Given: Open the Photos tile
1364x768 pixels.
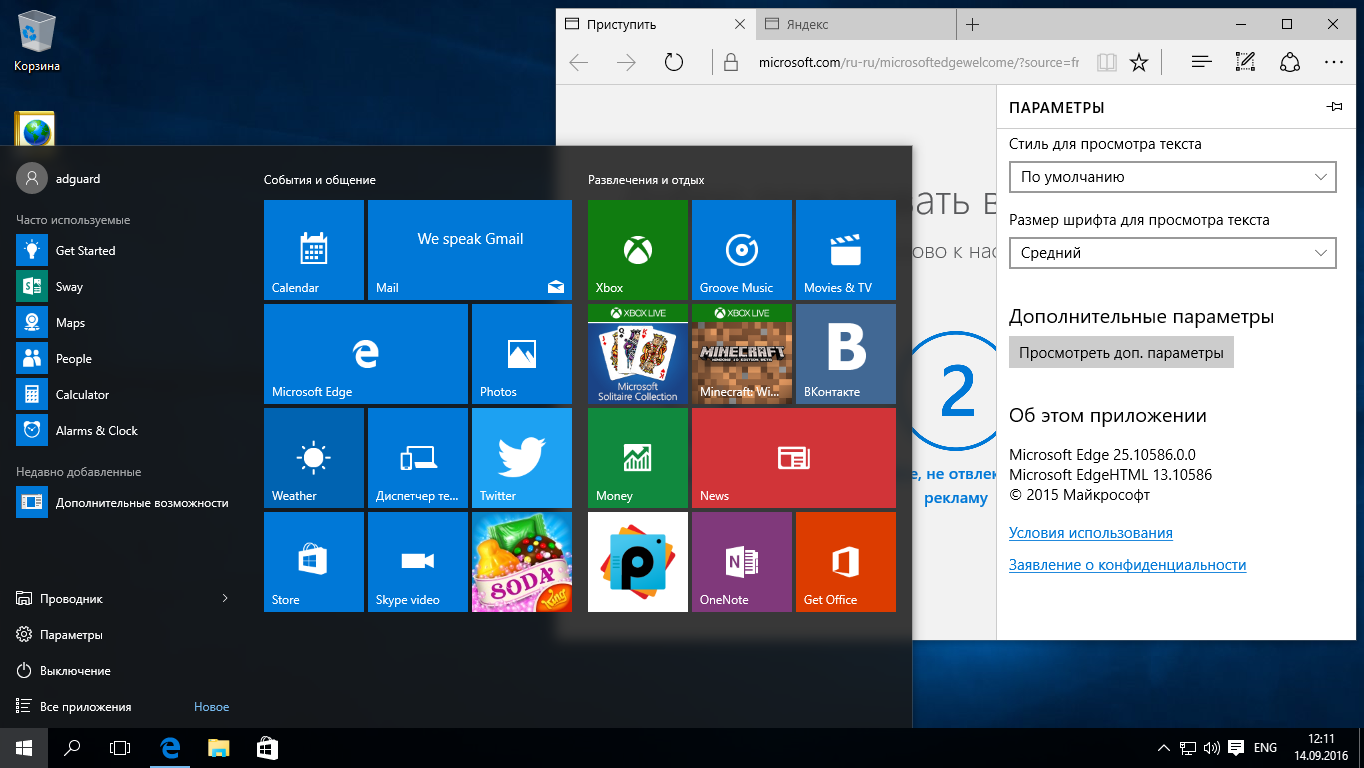Looking at the screenshot, I should 522,354.
